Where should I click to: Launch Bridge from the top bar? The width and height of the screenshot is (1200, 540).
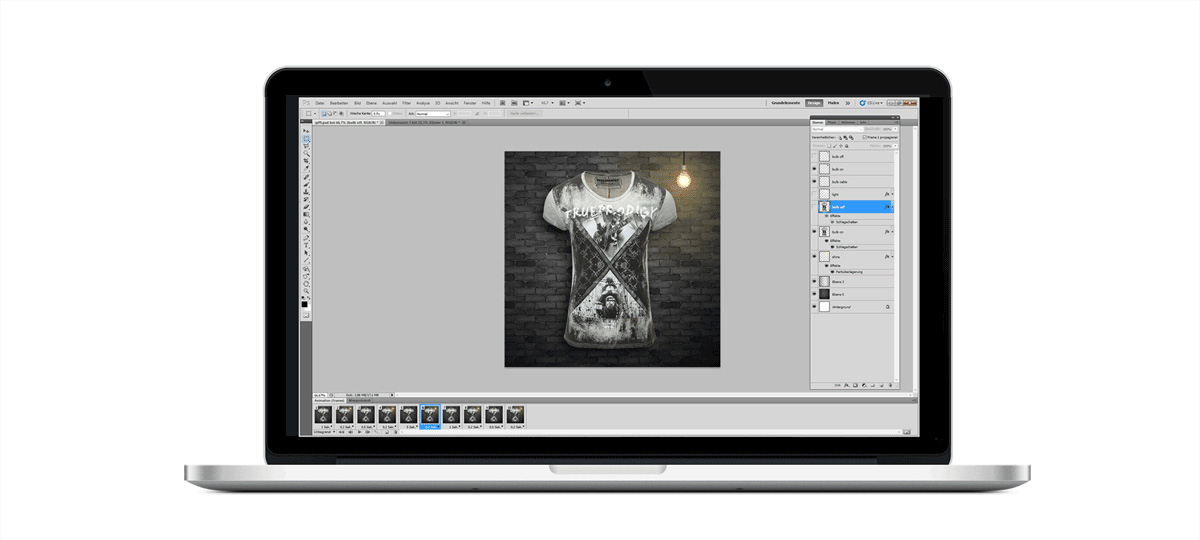click(x=502, y=103)
